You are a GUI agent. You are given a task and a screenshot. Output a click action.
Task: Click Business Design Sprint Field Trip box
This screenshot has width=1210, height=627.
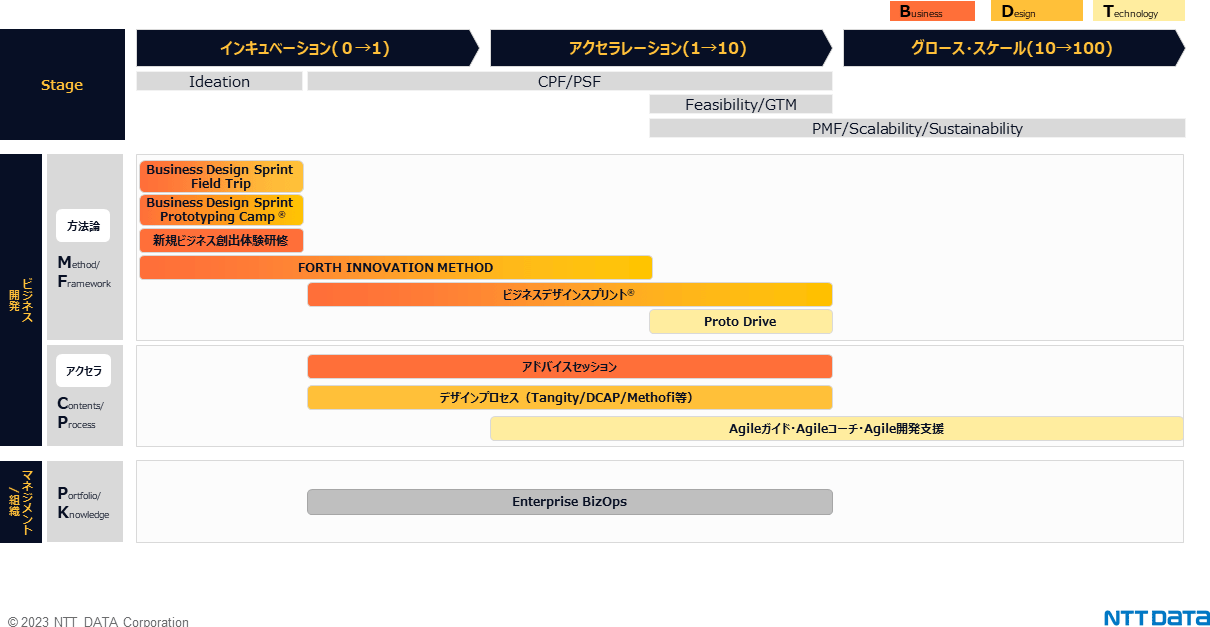[221, 177]
